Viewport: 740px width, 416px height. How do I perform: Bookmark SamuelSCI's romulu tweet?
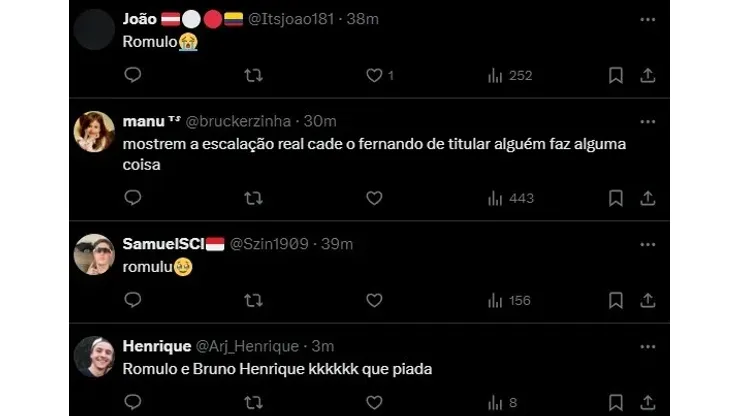[616, 300]
